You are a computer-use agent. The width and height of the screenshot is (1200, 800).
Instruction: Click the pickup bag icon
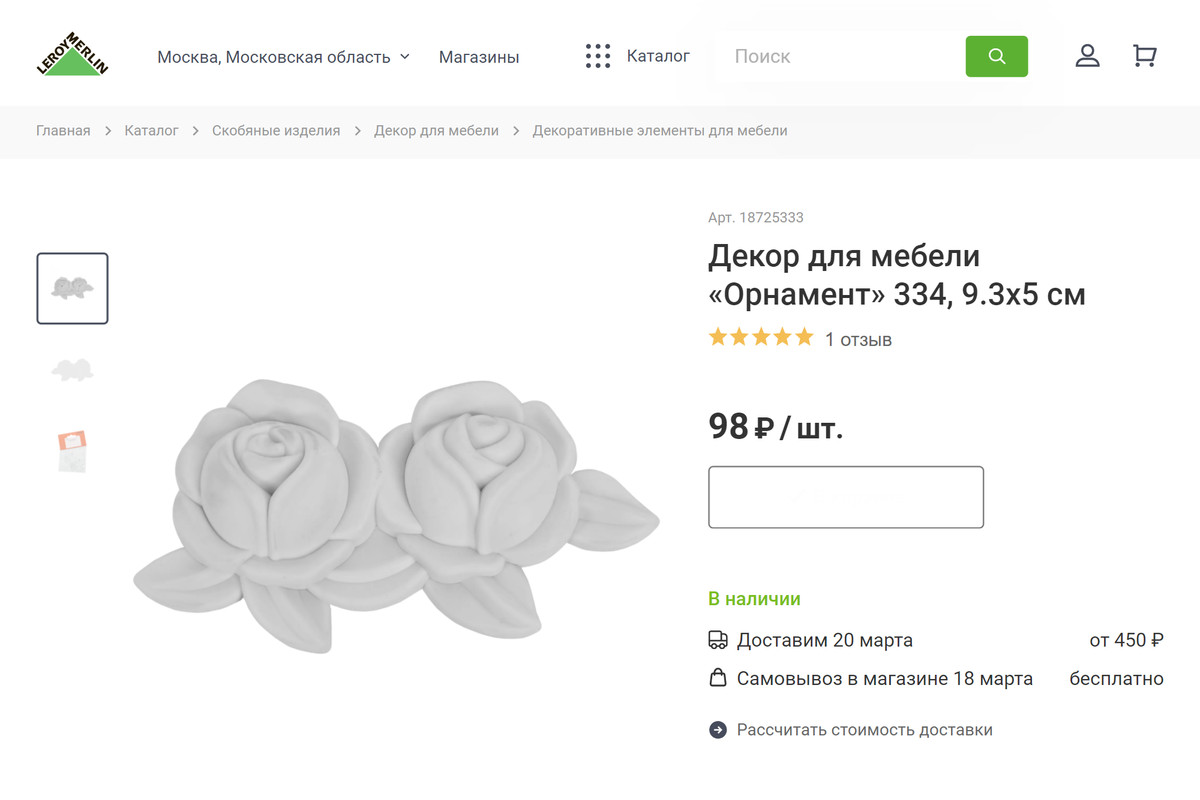tap(717, 678)
